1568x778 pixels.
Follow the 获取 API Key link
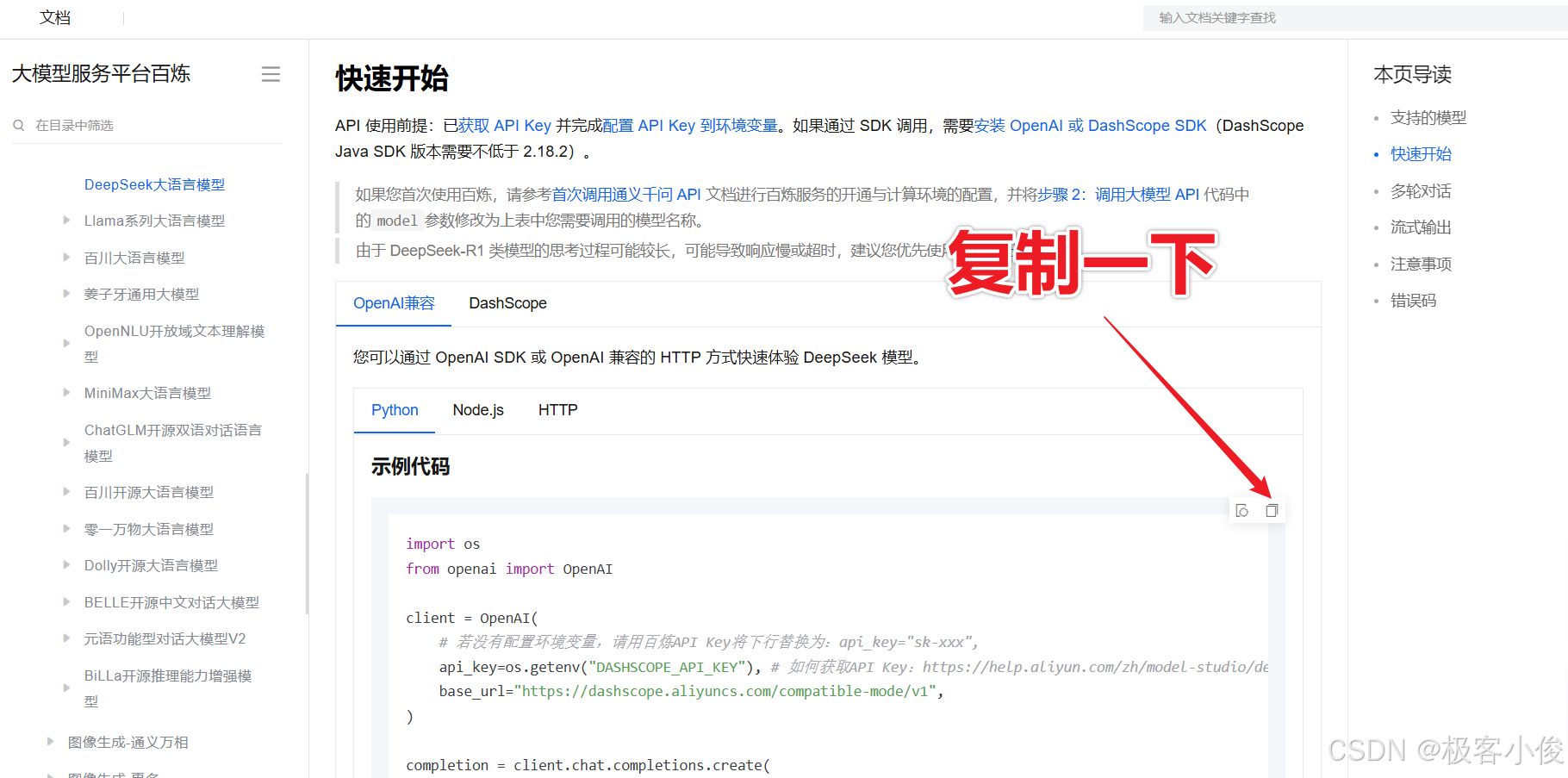coord(505,126)
